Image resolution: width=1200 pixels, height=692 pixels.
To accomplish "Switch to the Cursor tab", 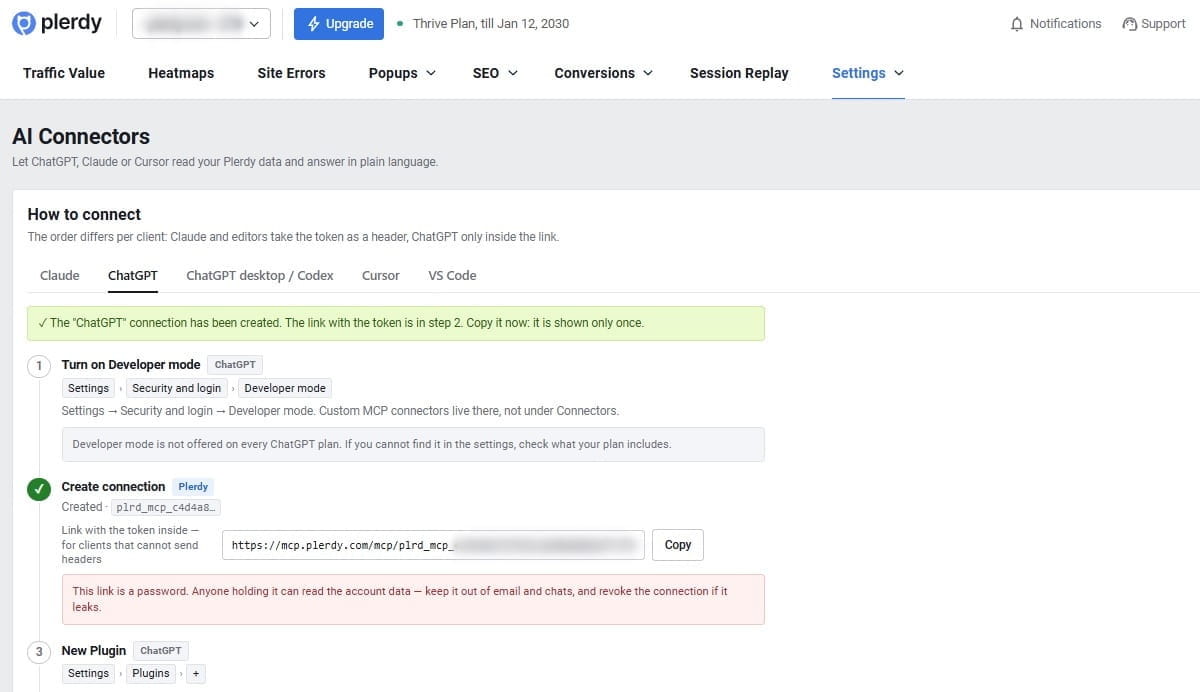I will click(381, 275).
